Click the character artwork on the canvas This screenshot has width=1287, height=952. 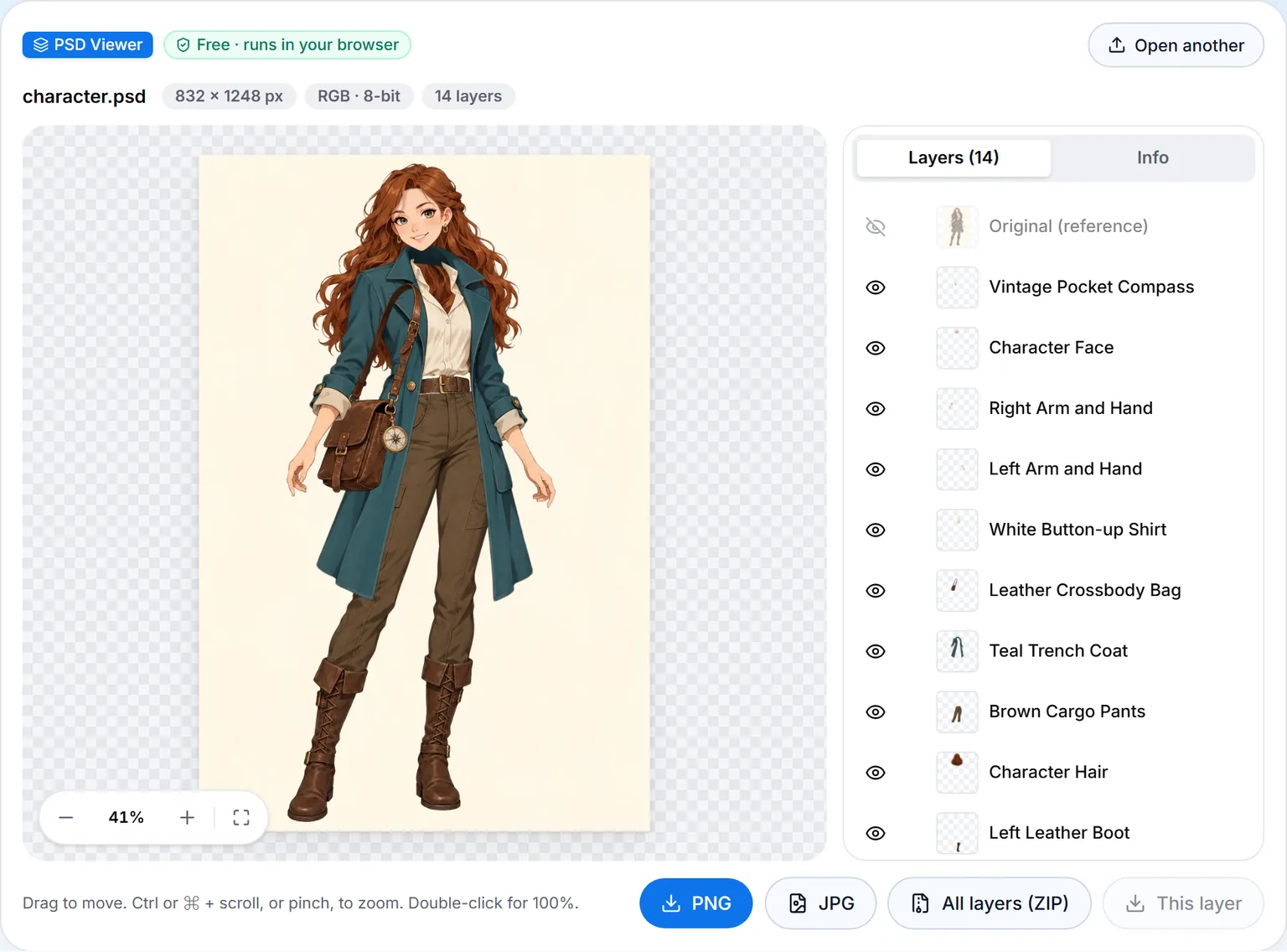pos(424,493)
